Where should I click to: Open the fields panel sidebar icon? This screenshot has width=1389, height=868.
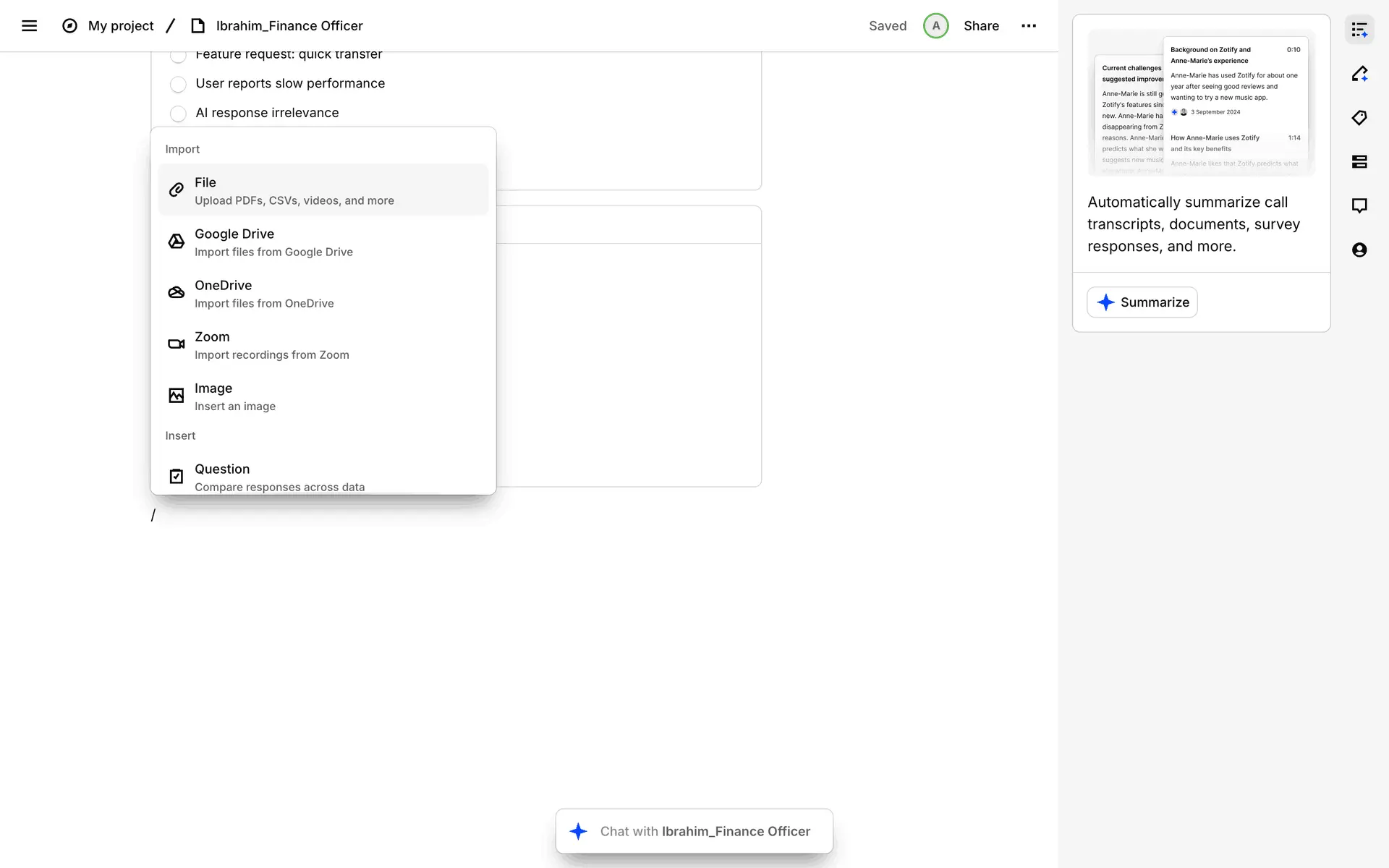point(1359,162)
